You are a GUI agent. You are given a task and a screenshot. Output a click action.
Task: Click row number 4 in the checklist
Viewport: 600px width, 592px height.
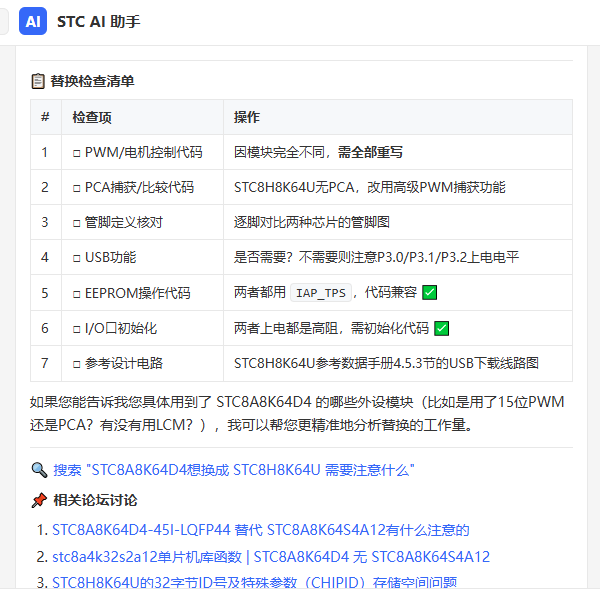pos(45,257)
